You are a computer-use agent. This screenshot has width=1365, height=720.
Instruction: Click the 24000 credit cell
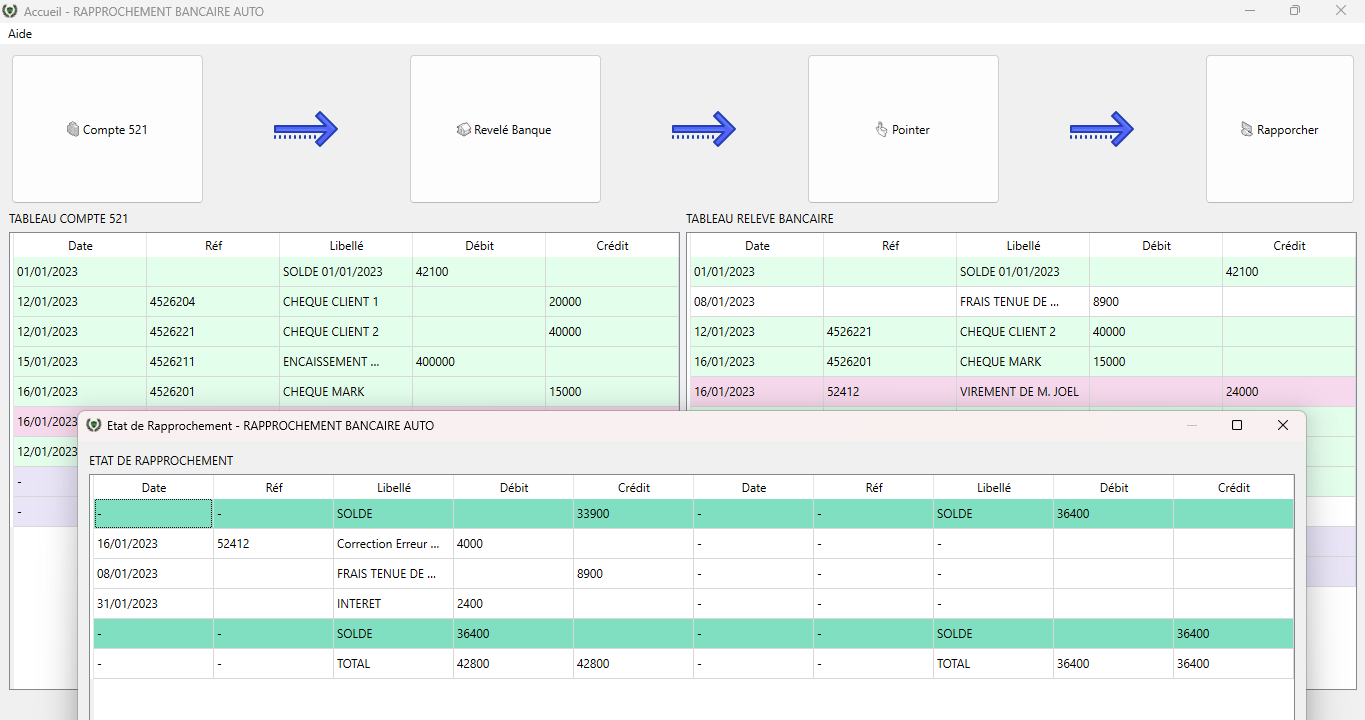pos(1289,392)
